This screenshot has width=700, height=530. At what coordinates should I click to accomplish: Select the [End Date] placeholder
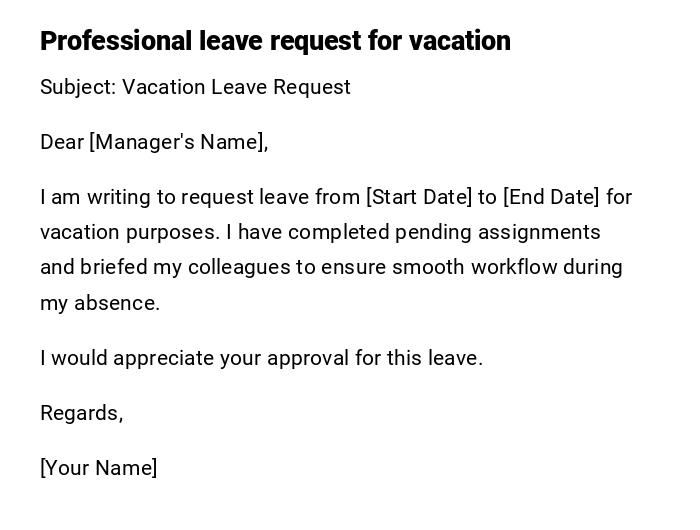click(551, 197)
